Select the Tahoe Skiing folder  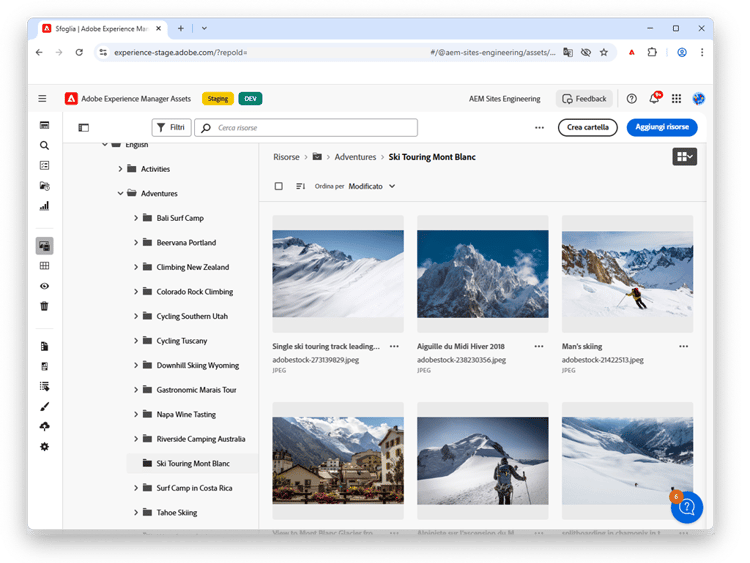pos(176,513)
